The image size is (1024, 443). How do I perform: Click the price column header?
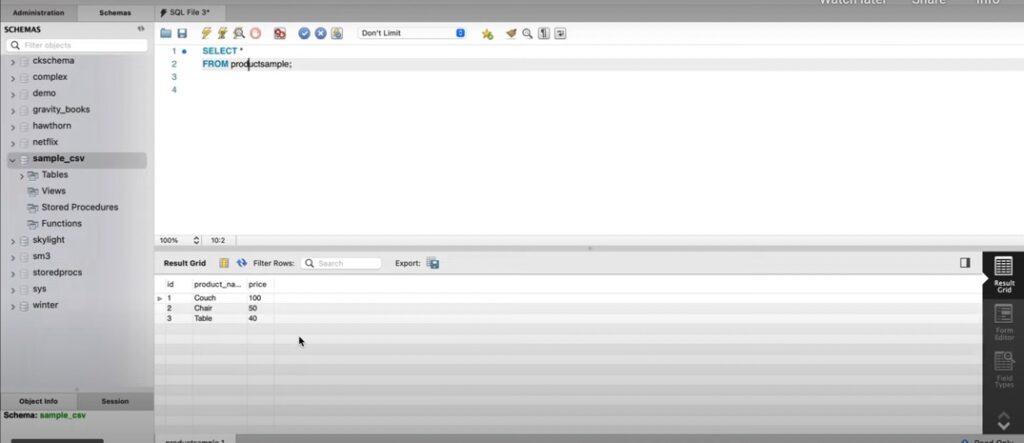point(257,284)
